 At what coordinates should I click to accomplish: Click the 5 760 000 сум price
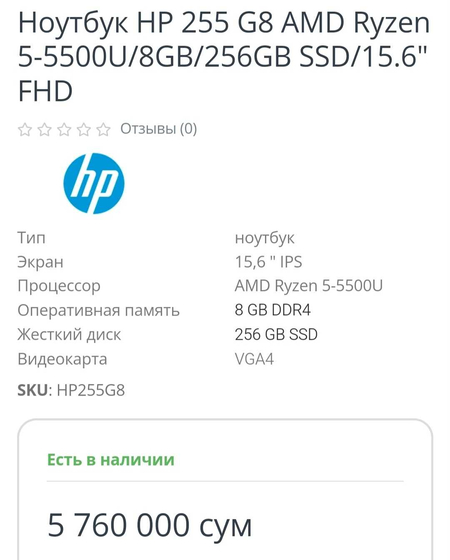[150, 525]
